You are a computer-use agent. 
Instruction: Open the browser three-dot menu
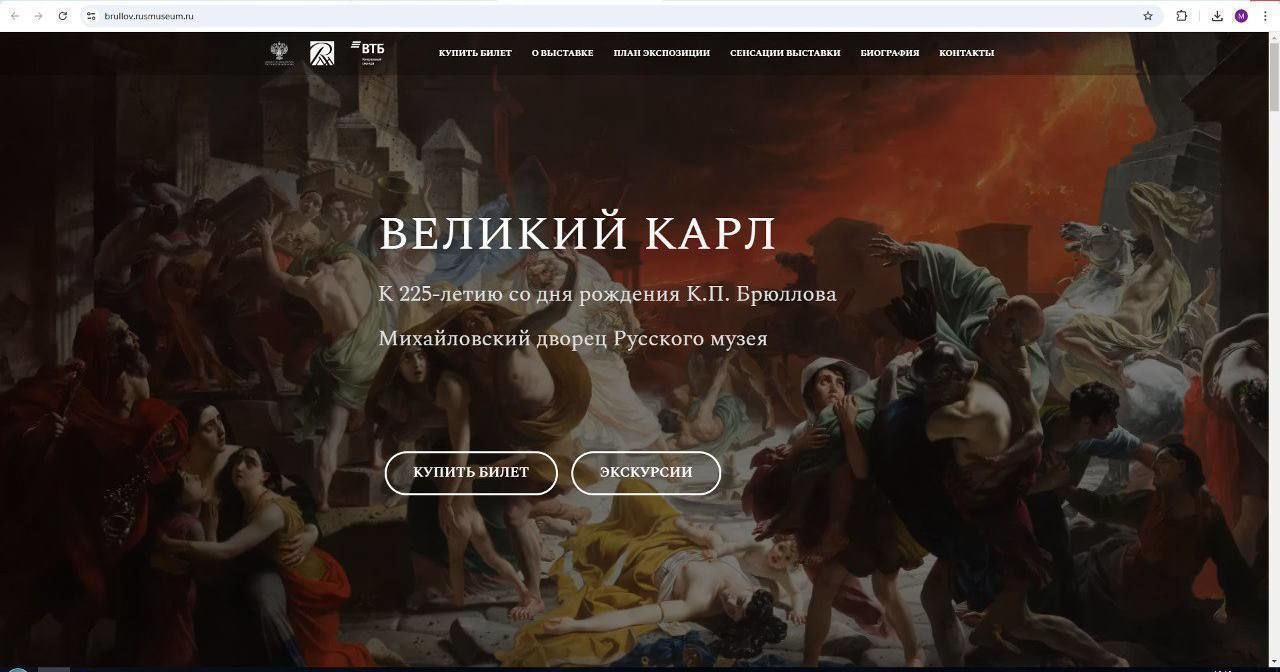click(1265, 16)
